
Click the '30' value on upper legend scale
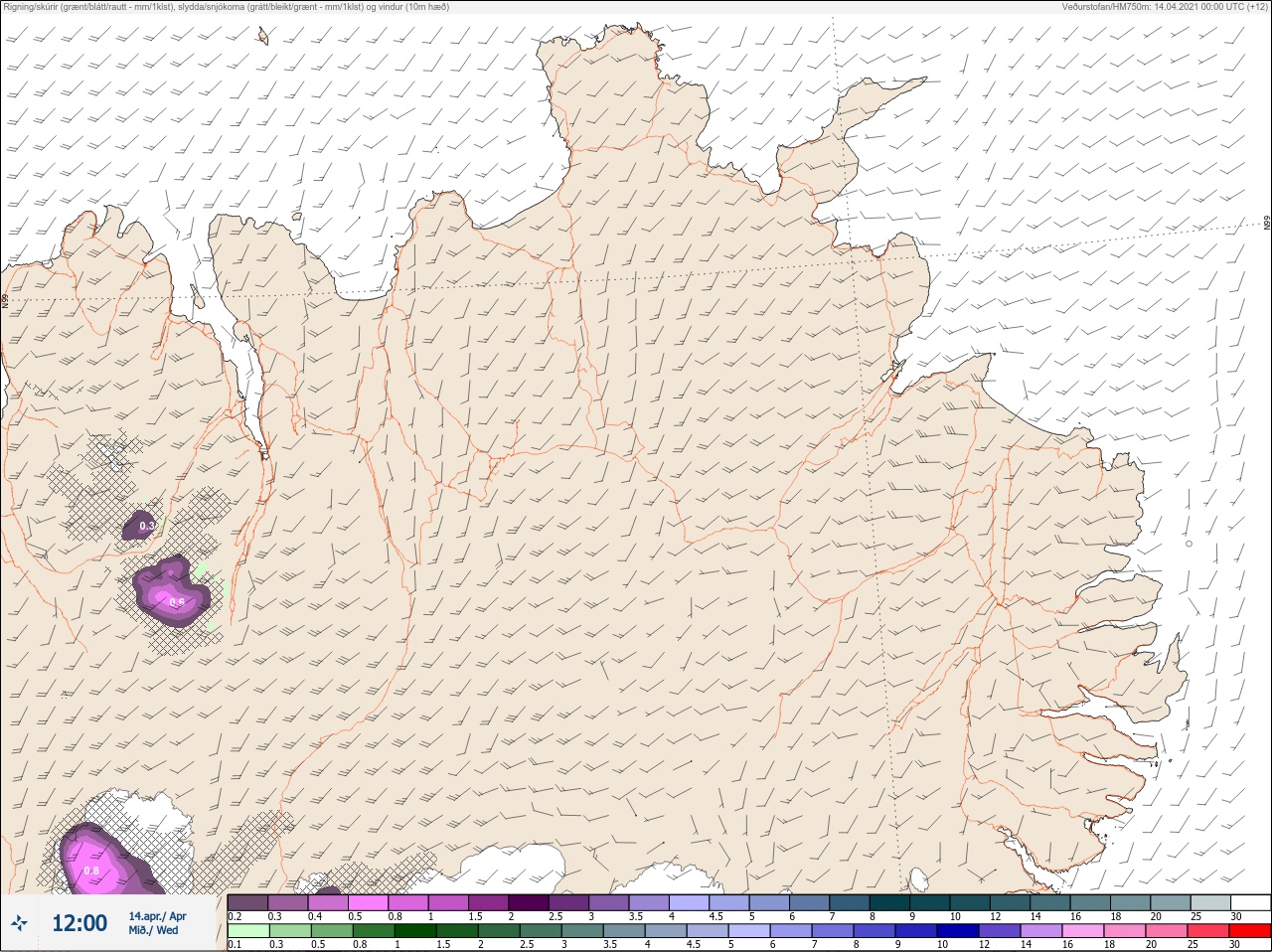(x=1235, y=916)
